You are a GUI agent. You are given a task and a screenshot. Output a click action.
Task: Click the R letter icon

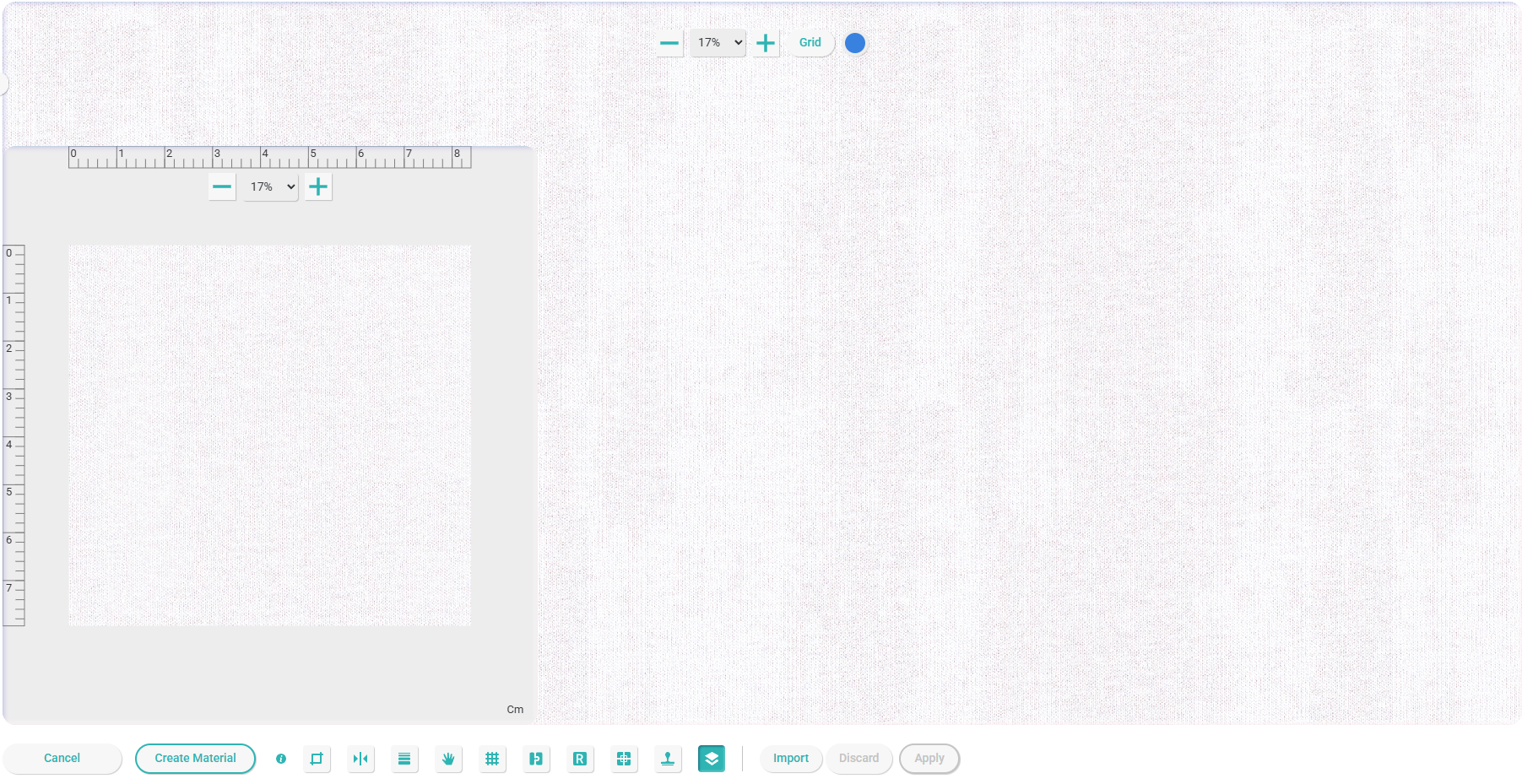point(580,759)
